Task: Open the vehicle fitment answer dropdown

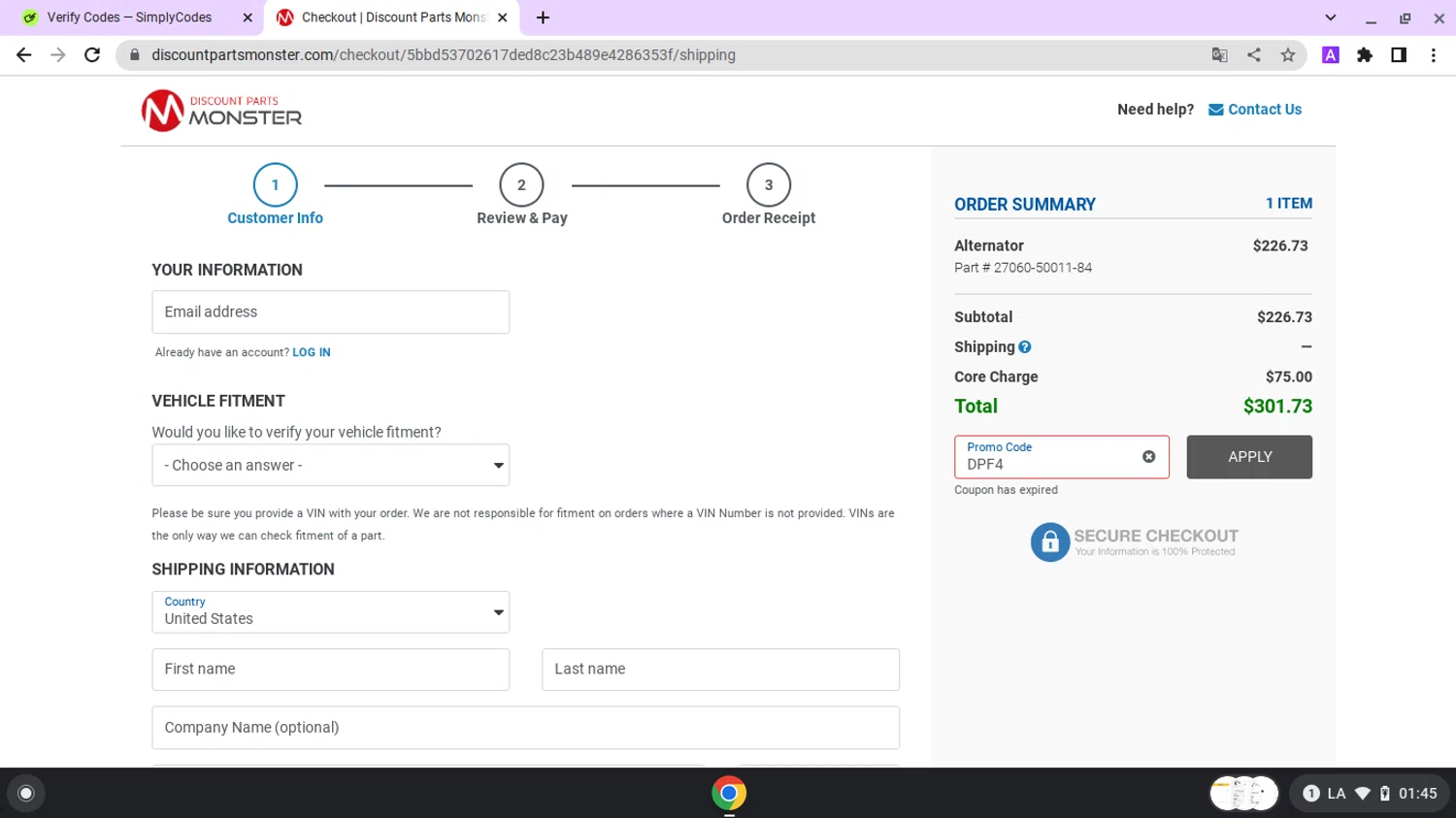Action: click(330, 465)
